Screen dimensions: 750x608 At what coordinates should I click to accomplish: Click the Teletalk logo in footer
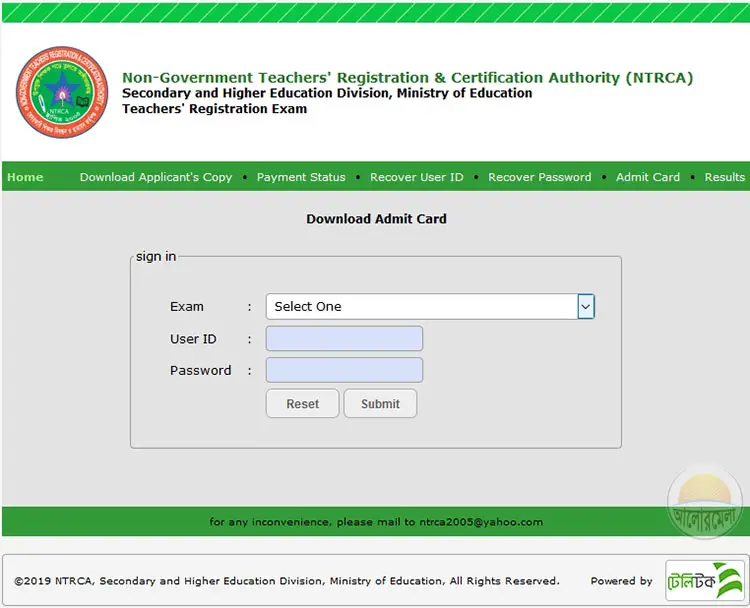coord(704,580)
